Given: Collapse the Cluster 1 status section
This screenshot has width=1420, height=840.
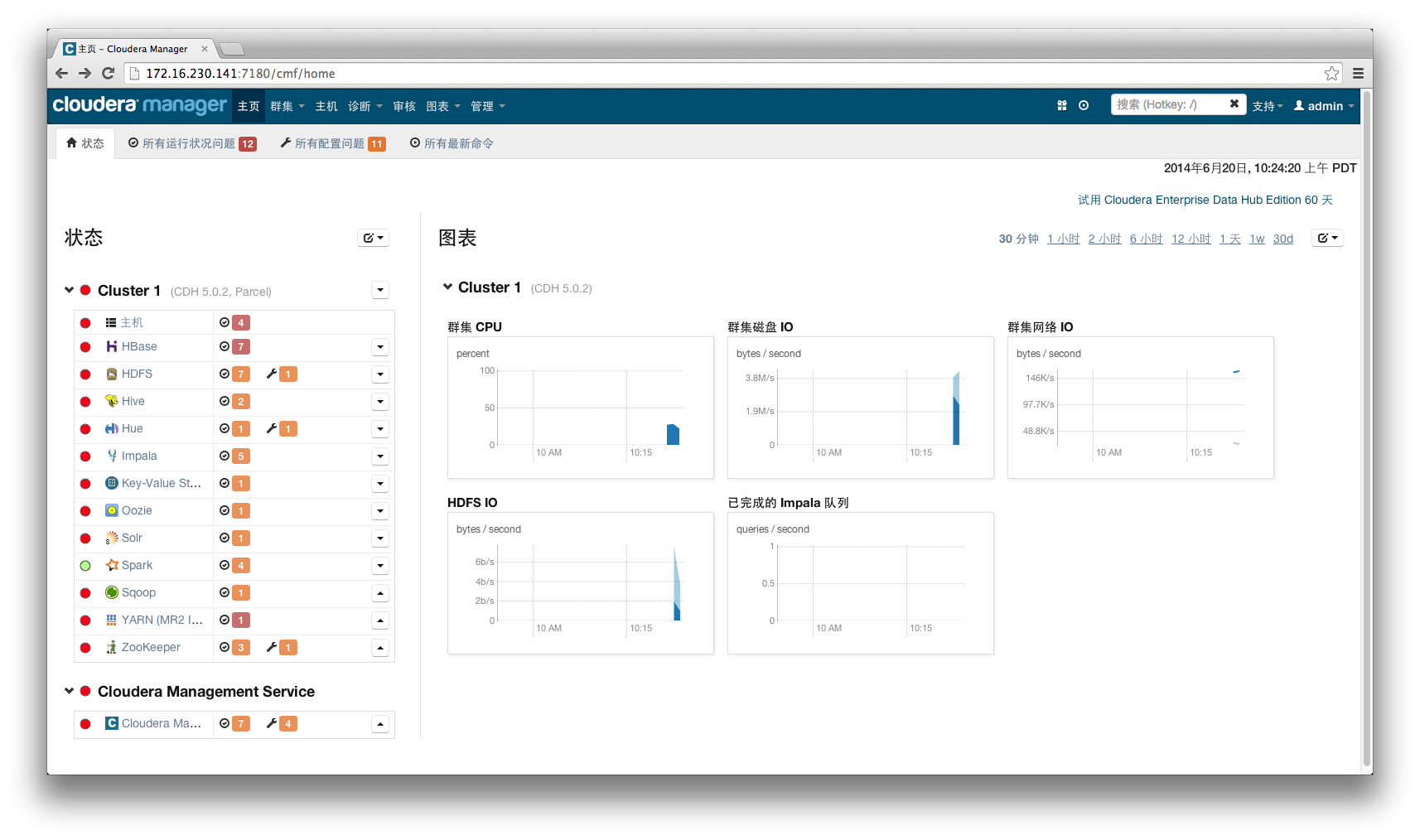Looking at the screenshot, I should 70,290.
